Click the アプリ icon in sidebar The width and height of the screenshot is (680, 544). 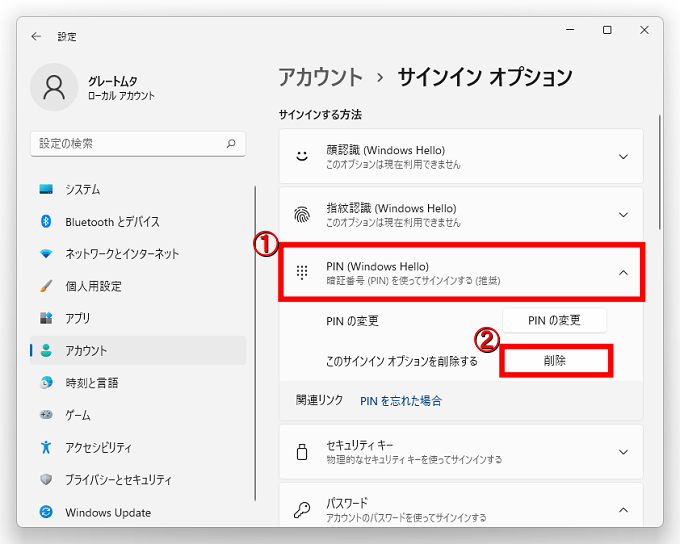tap(46, 318)
